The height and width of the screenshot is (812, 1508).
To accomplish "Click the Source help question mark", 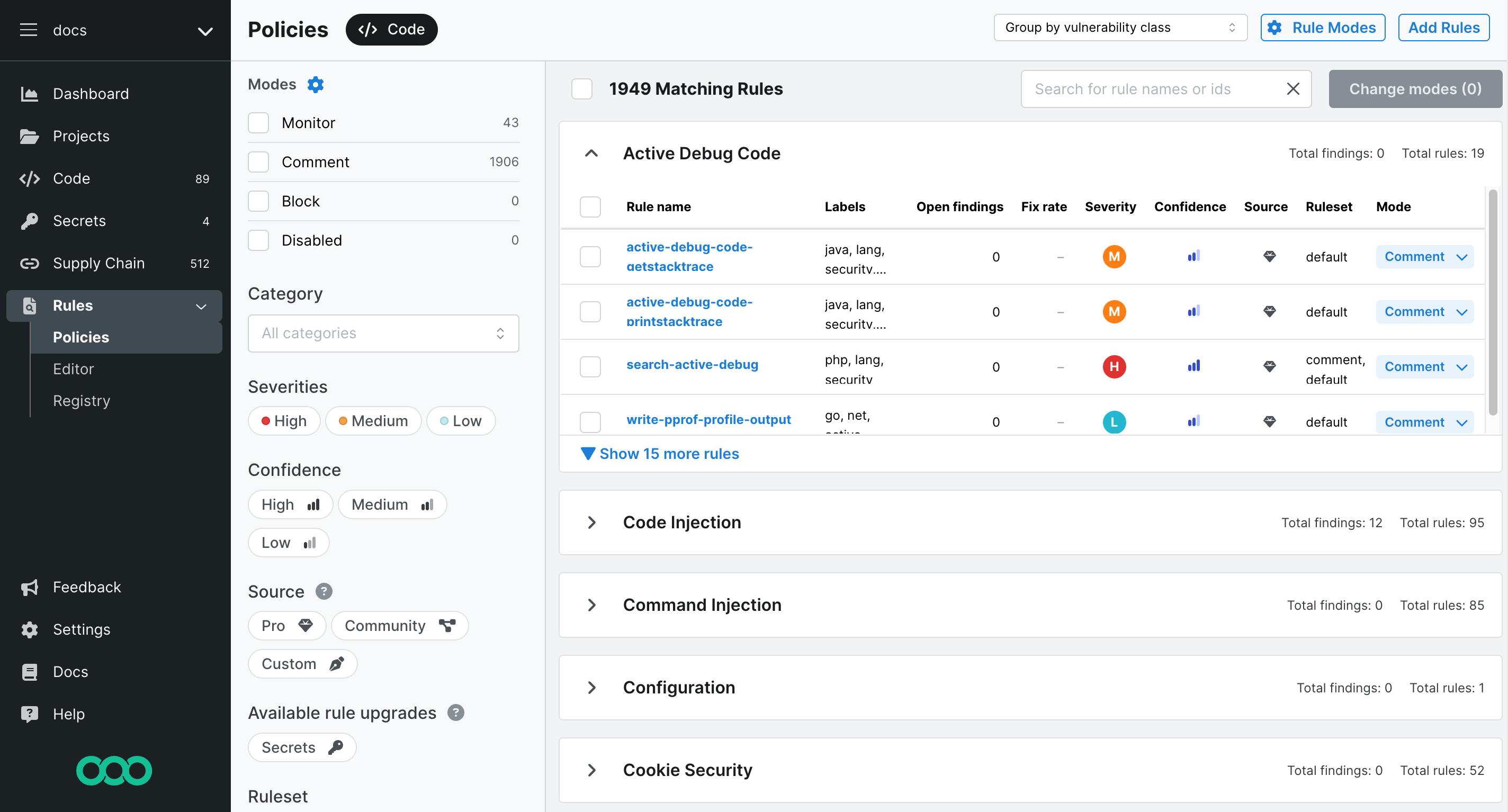I will click(x=324, y=591).
